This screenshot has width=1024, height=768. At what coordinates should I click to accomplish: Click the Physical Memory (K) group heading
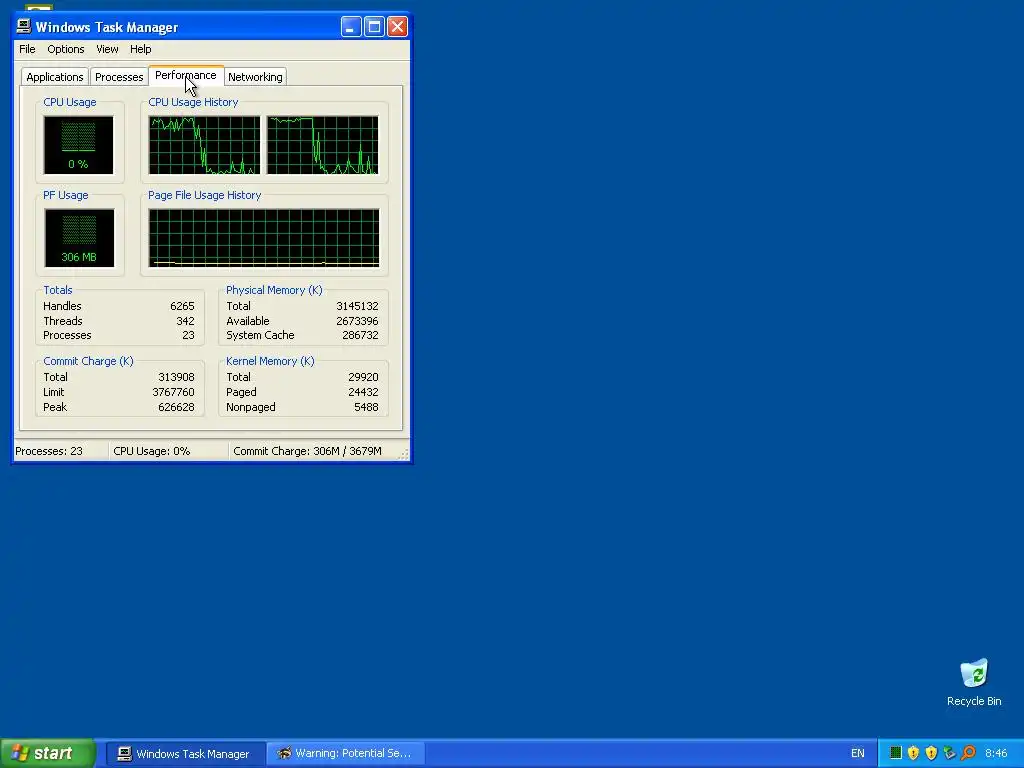tap(274, 290)
